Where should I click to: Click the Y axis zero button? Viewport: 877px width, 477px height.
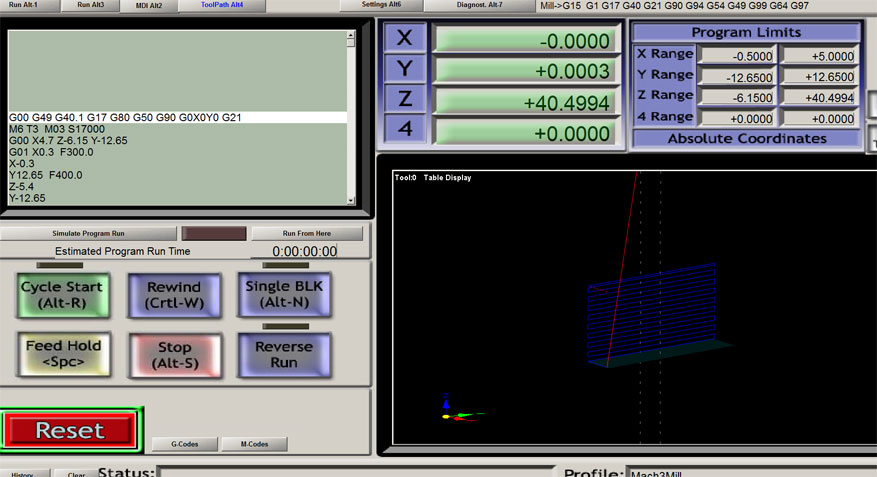405,70
